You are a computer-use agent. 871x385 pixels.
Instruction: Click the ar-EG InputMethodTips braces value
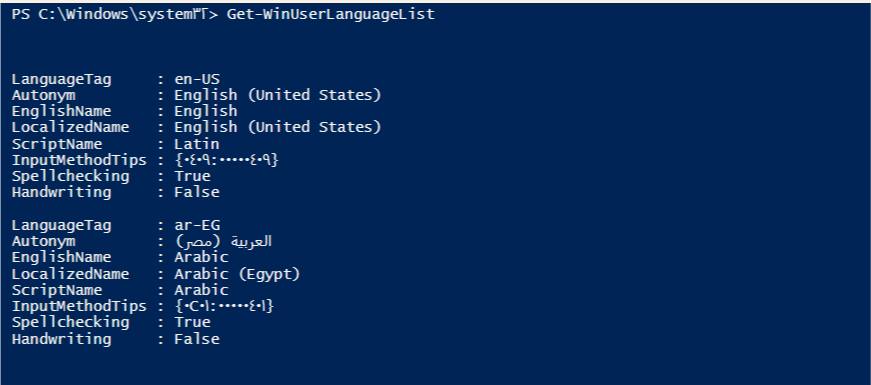(224, 306)
